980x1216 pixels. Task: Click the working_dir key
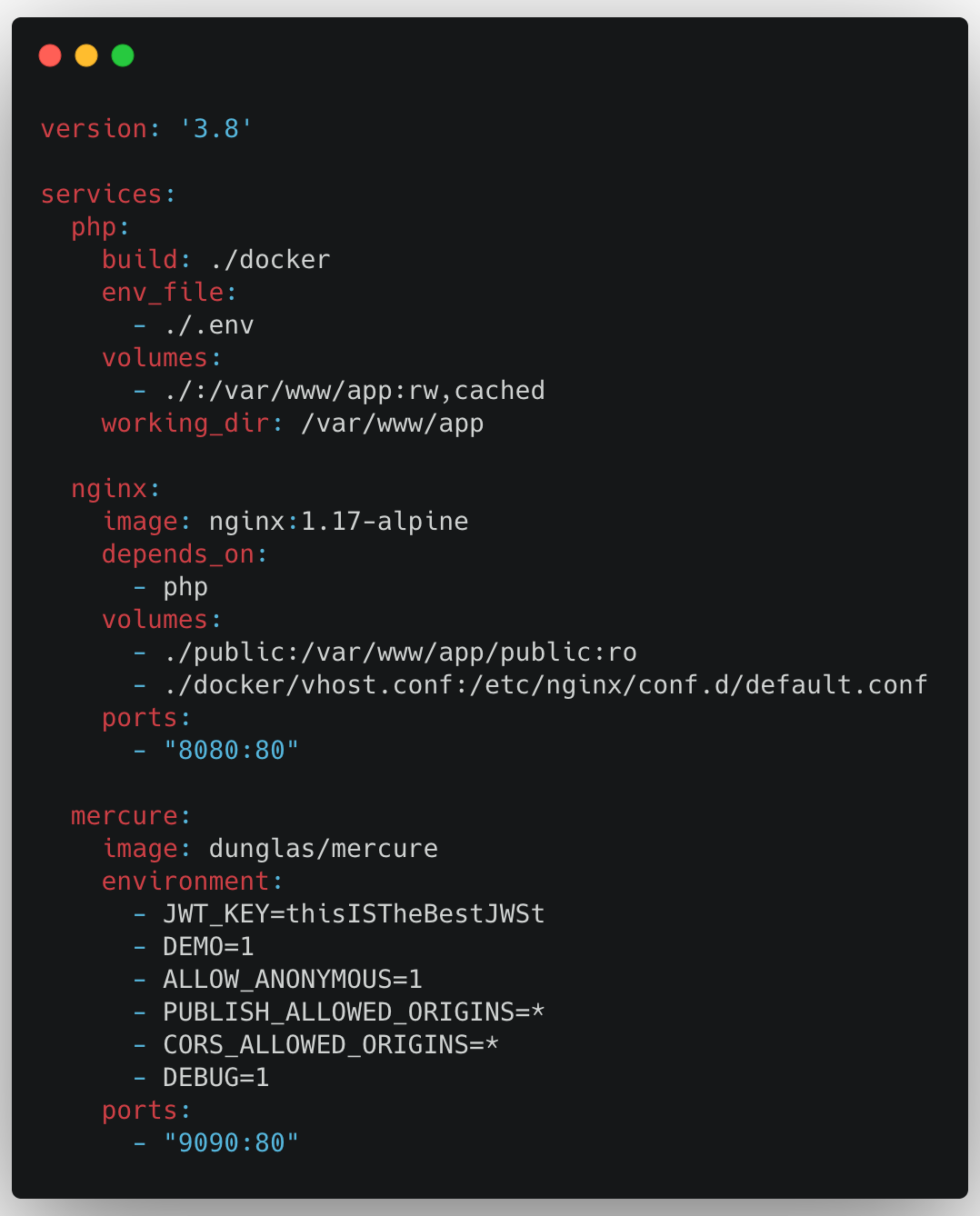pyautogui.click(x=185, y=424)
